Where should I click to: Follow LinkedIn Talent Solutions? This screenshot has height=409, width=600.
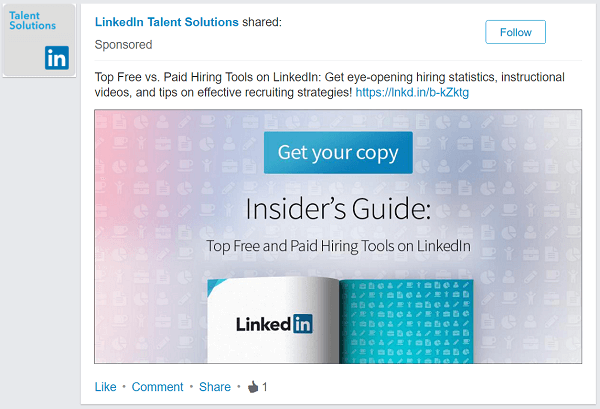[x=515, y=32]
